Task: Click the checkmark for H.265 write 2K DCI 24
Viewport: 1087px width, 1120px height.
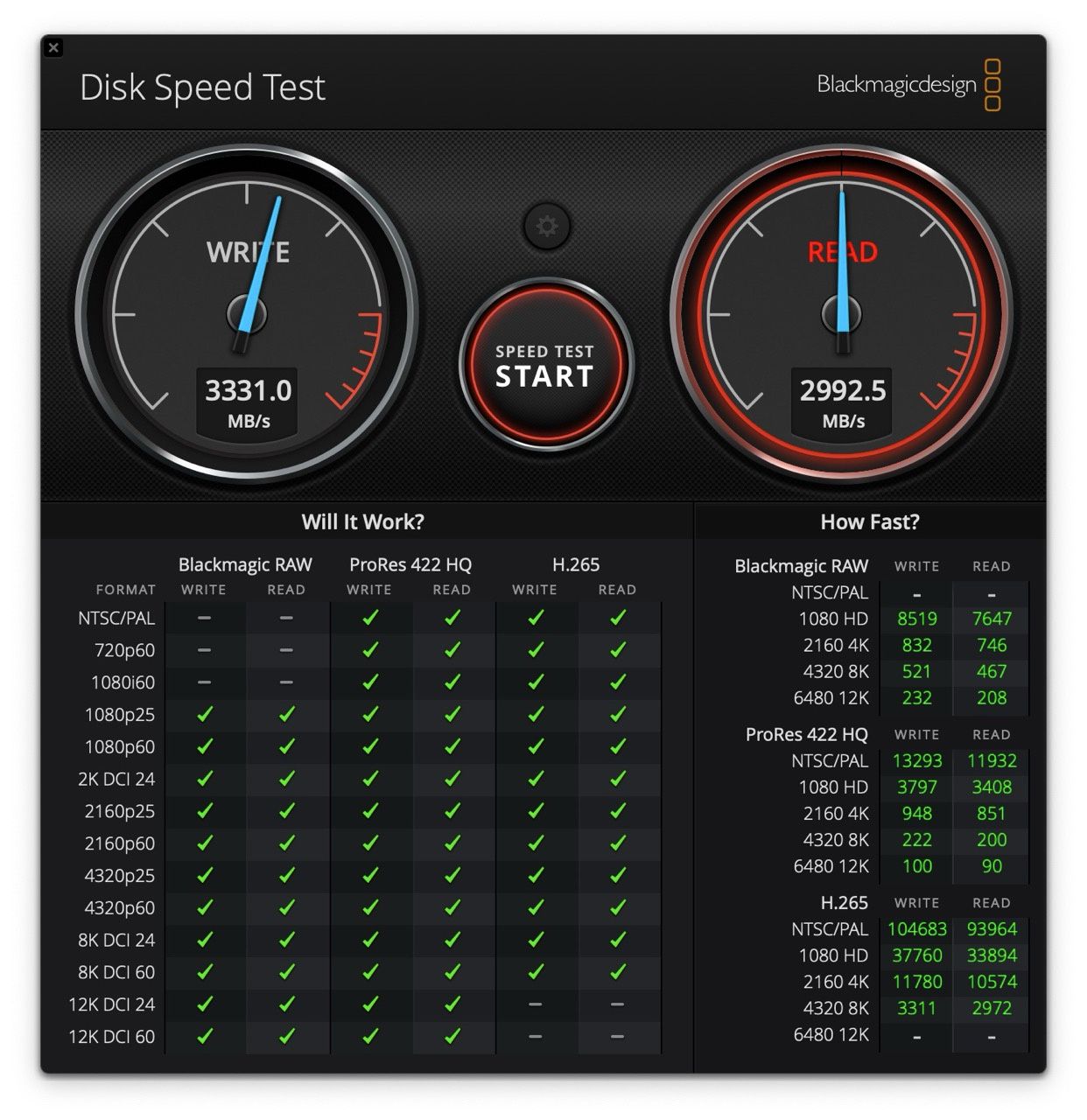Action: click(536, 779)
